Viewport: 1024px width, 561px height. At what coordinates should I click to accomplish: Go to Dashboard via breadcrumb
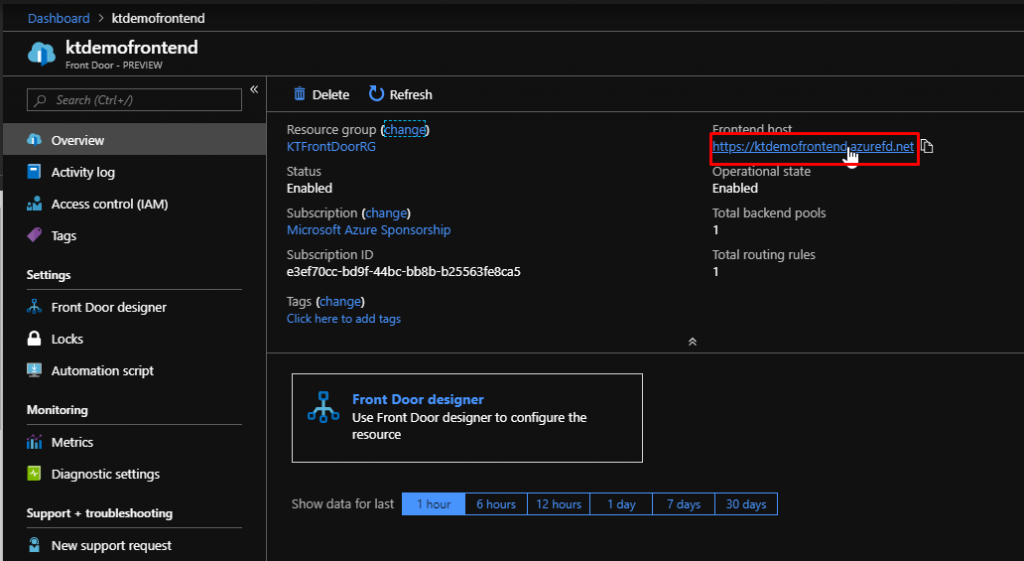(x=59, y=18)
